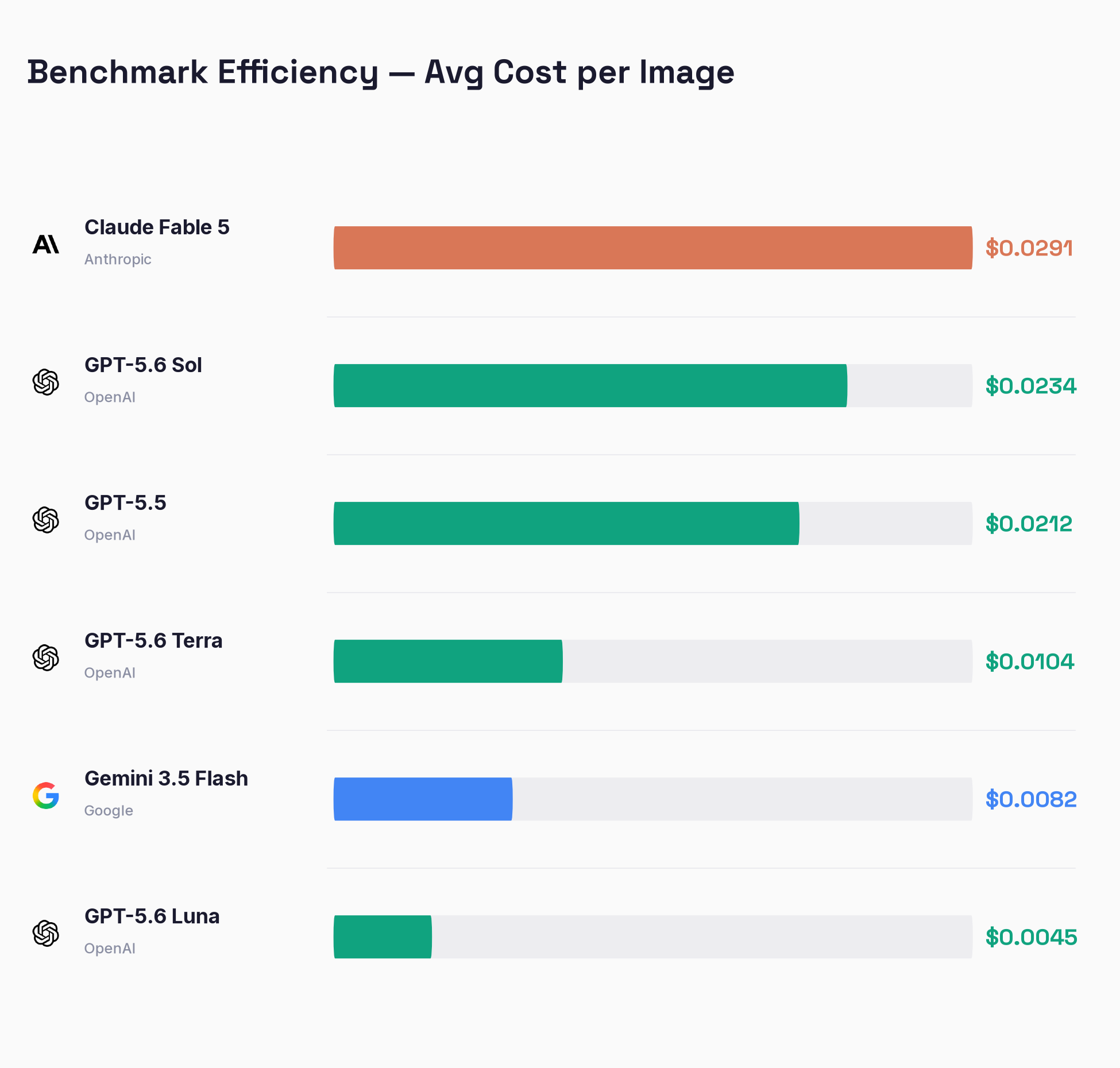
Task: Click the 'Anthropic' vendor label
Action: click(x=118, y=260)
